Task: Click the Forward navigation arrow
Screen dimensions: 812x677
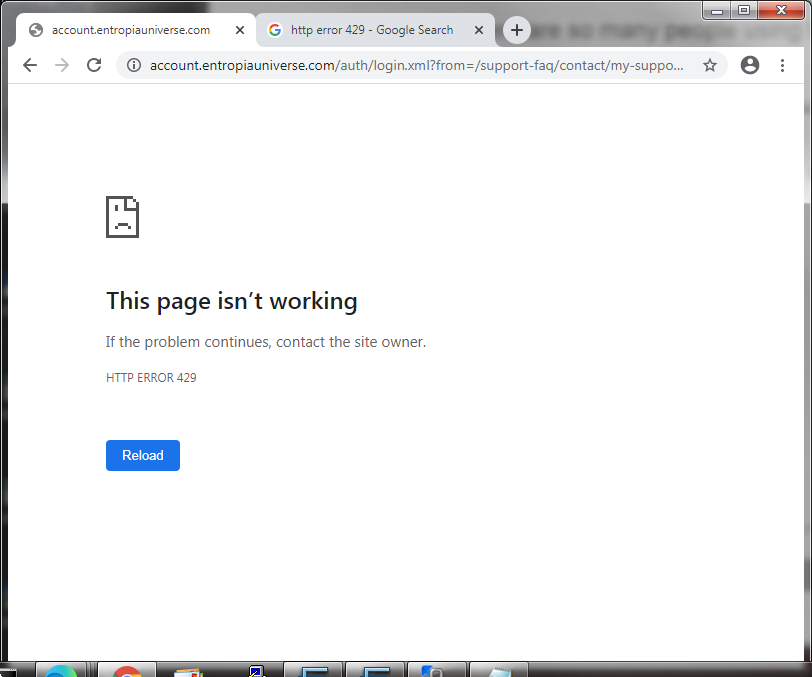Action: tap(62, 65)
